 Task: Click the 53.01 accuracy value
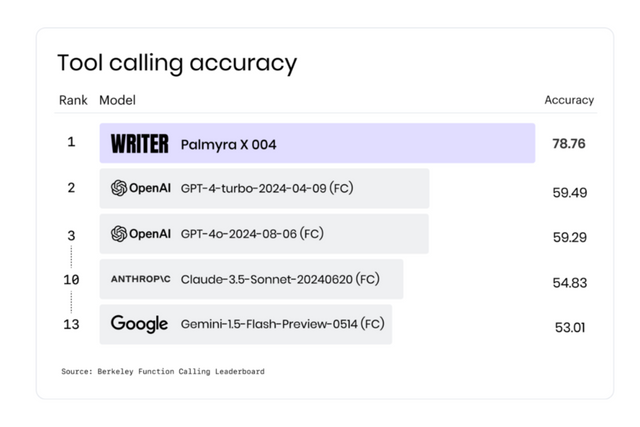[569, 328]
